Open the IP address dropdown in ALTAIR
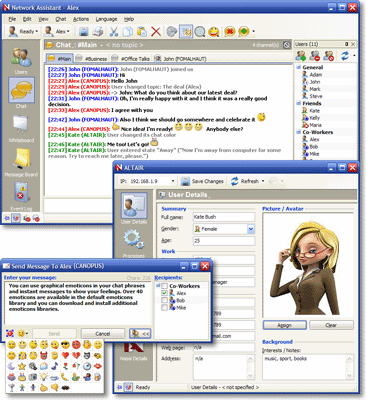 click(x=173, y=181)
